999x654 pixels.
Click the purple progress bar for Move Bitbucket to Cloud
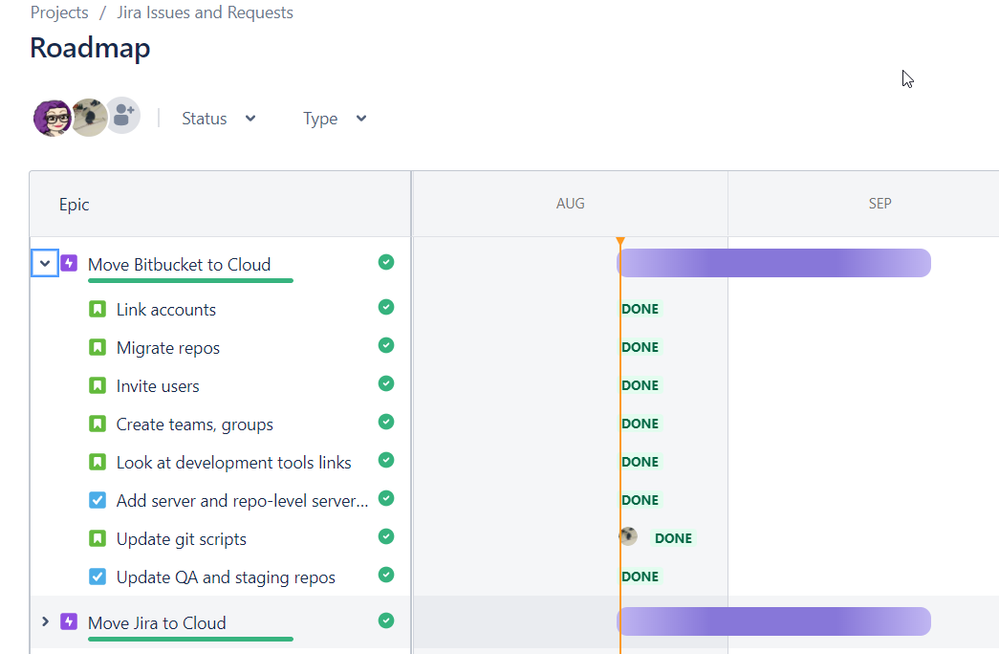[774, 263]
